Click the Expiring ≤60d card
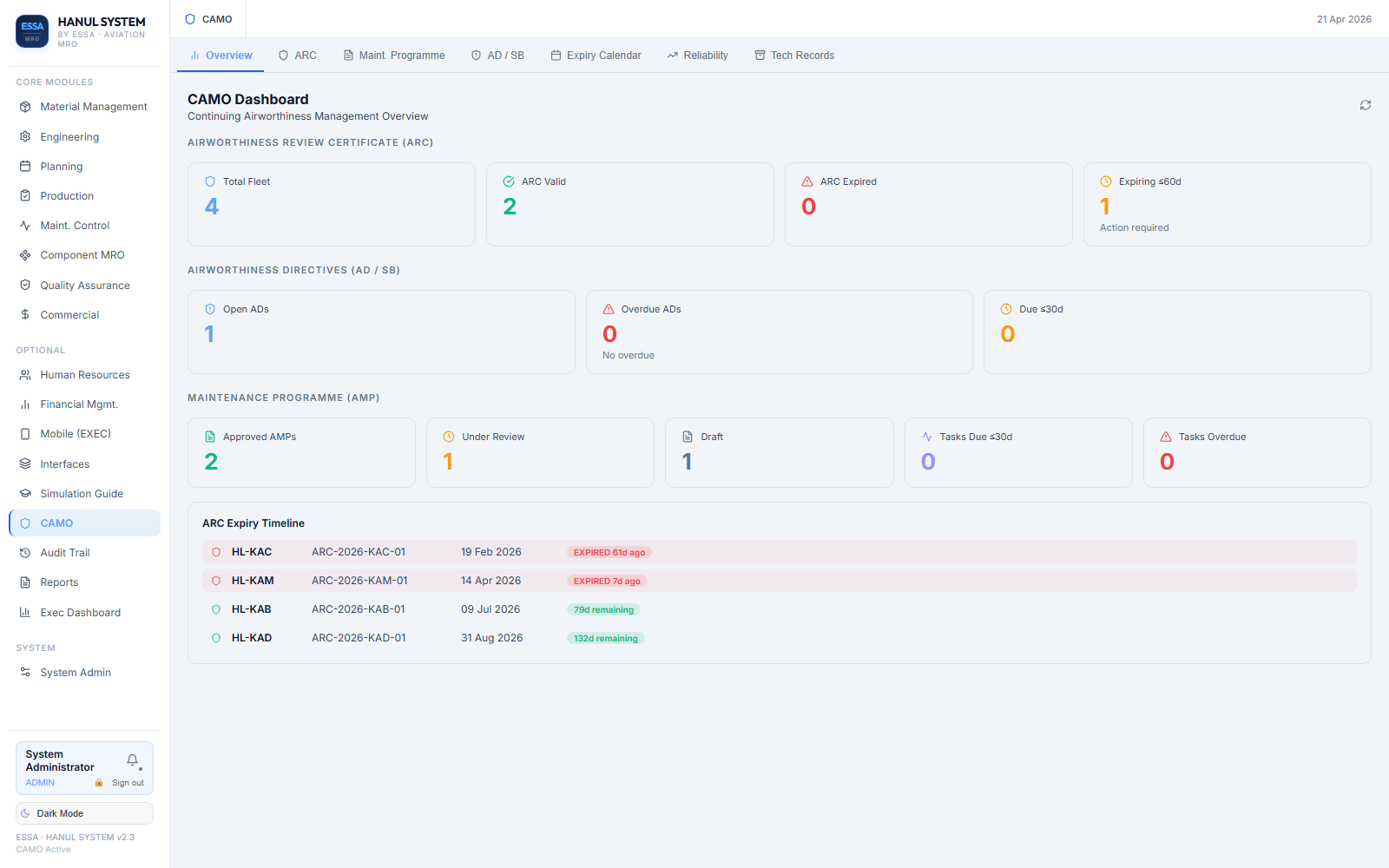 (x=1226, y=205)
